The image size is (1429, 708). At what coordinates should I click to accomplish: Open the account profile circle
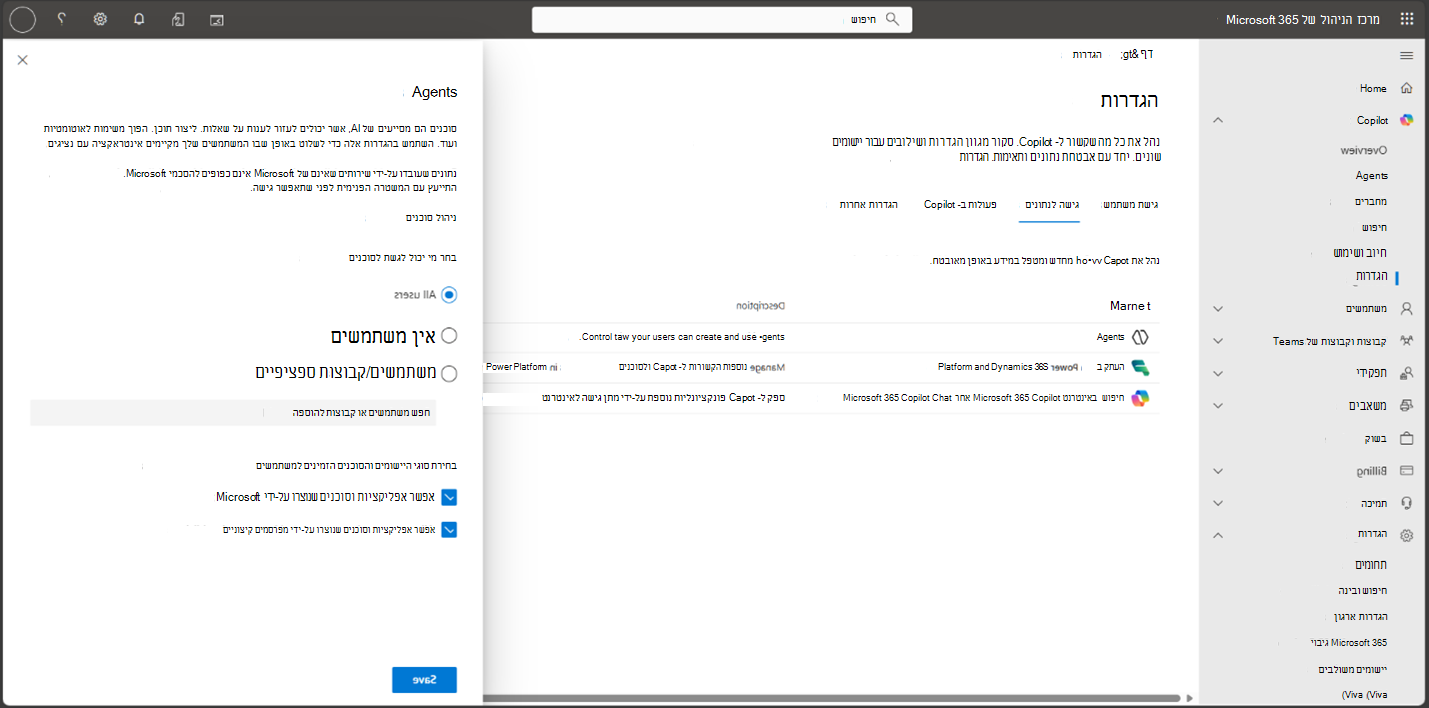(x=22, y=19)
